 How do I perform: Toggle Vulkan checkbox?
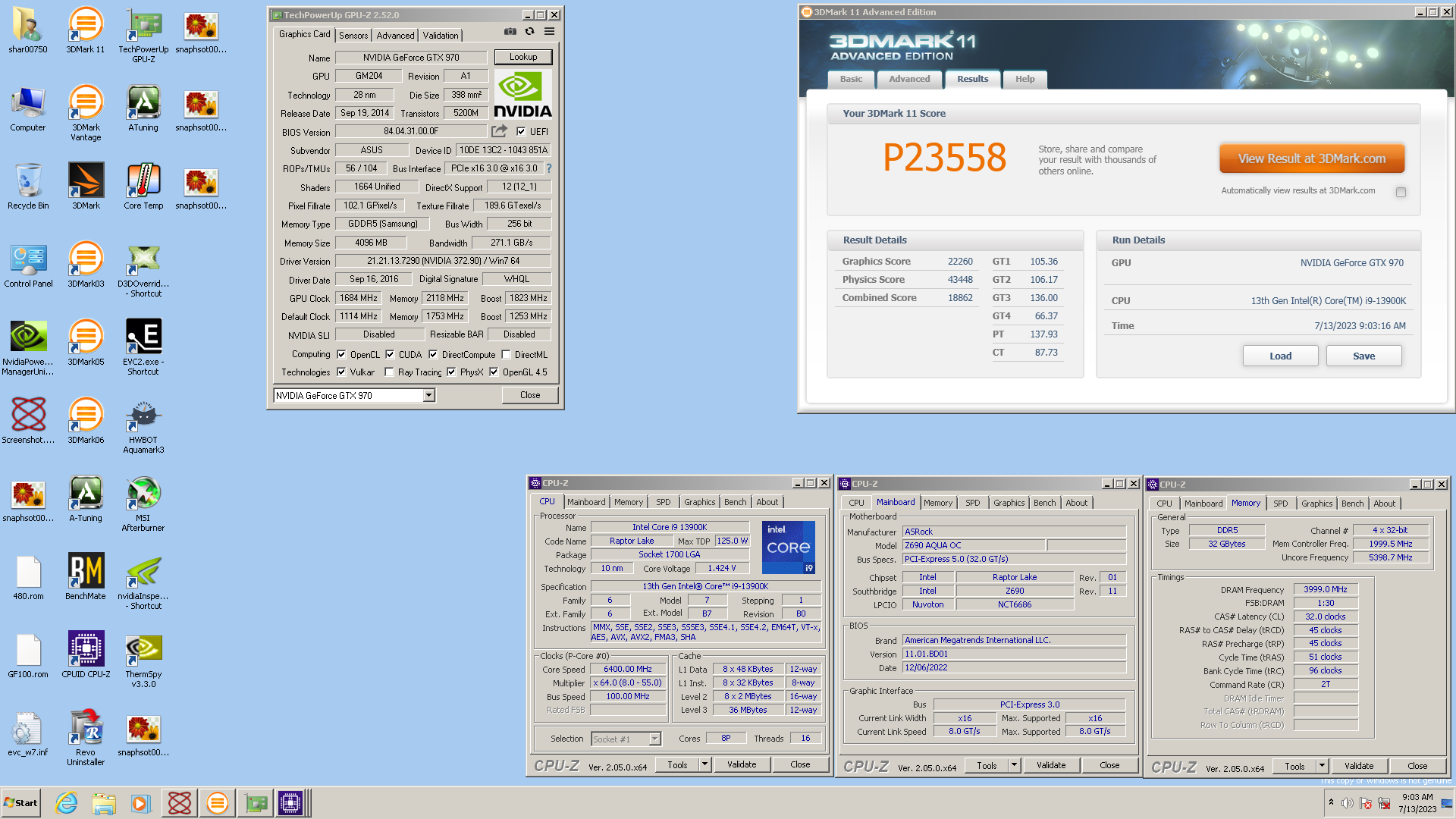click(x=341, y=372)
